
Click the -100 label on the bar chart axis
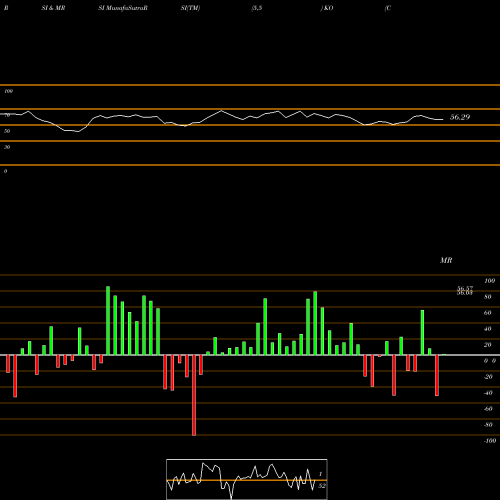pos(490,441)
